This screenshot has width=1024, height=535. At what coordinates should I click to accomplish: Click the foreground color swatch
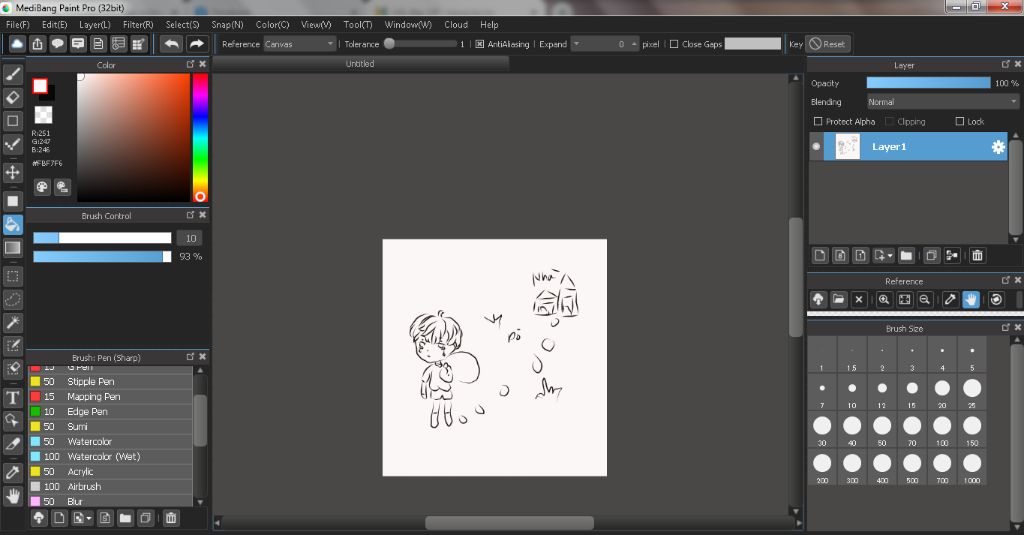click(40, 86)
